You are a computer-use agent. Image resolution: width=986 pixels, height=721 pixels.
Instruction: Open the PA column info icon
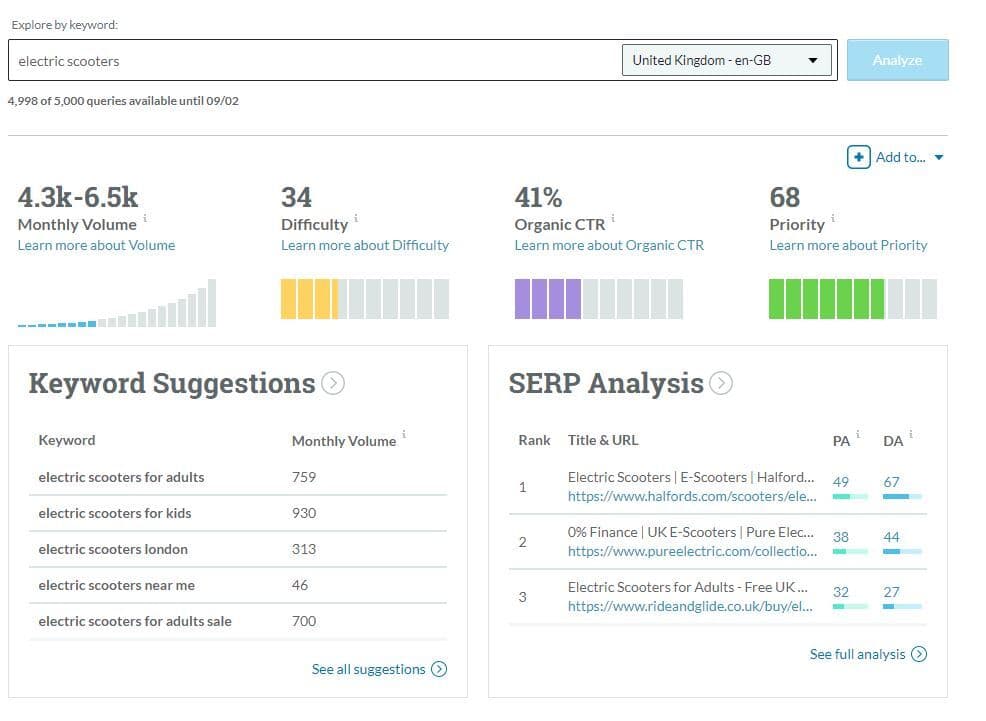[858, 434]
